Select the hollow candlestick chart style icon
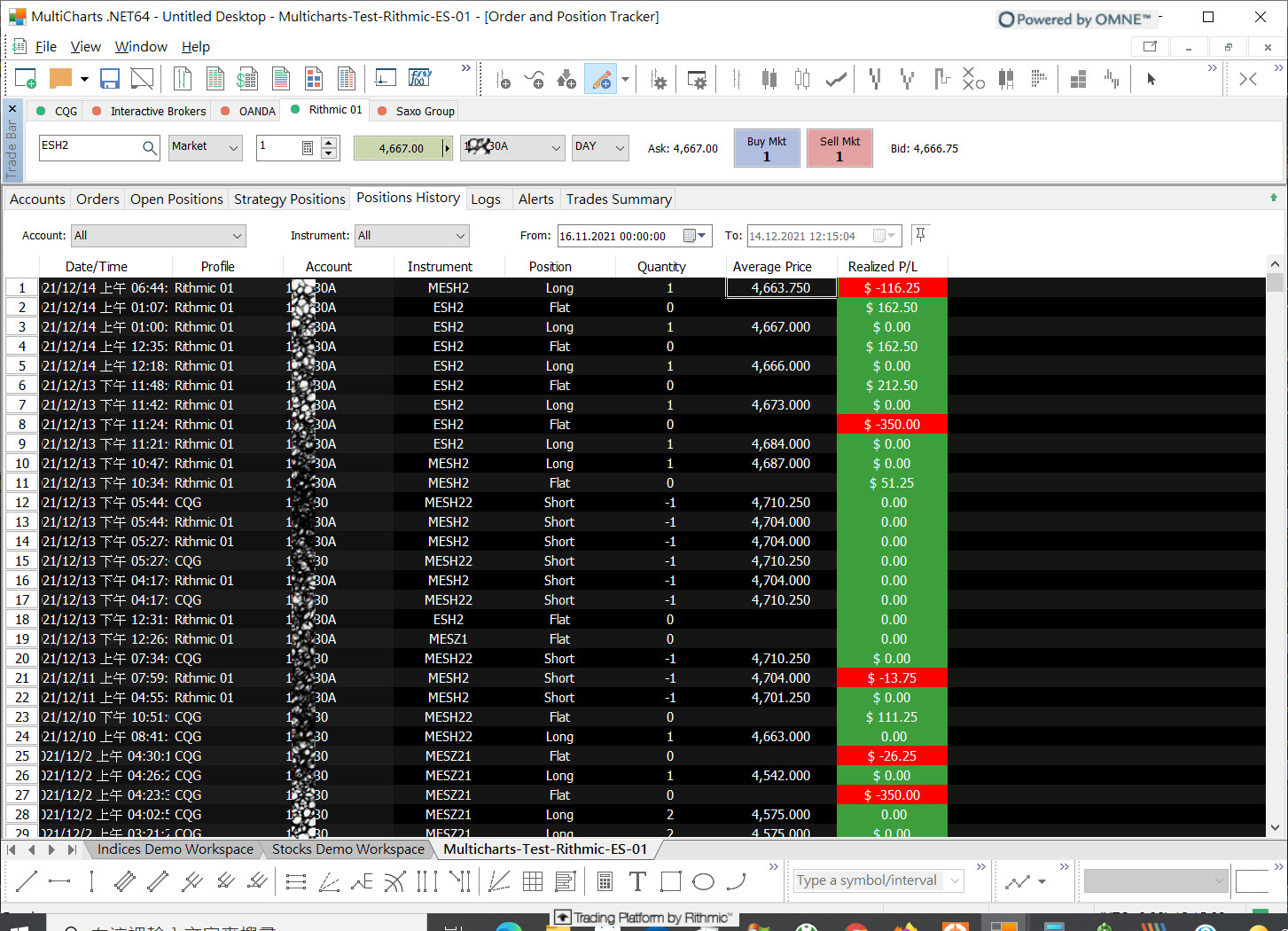This screenshot has height=931, width=1288. coord(802,80)
